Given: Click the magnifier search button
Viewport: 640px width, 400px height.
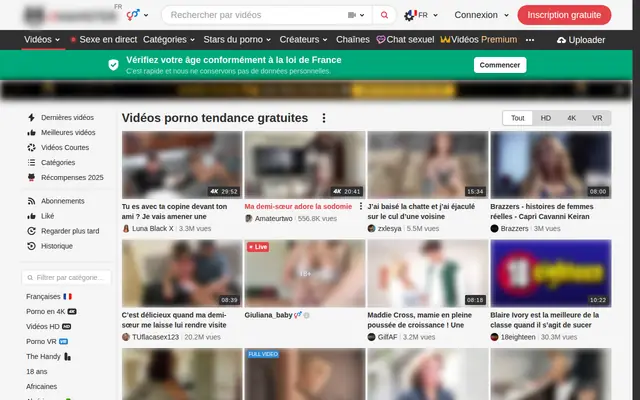Looking at the screenshot, I should coord(384,15).
